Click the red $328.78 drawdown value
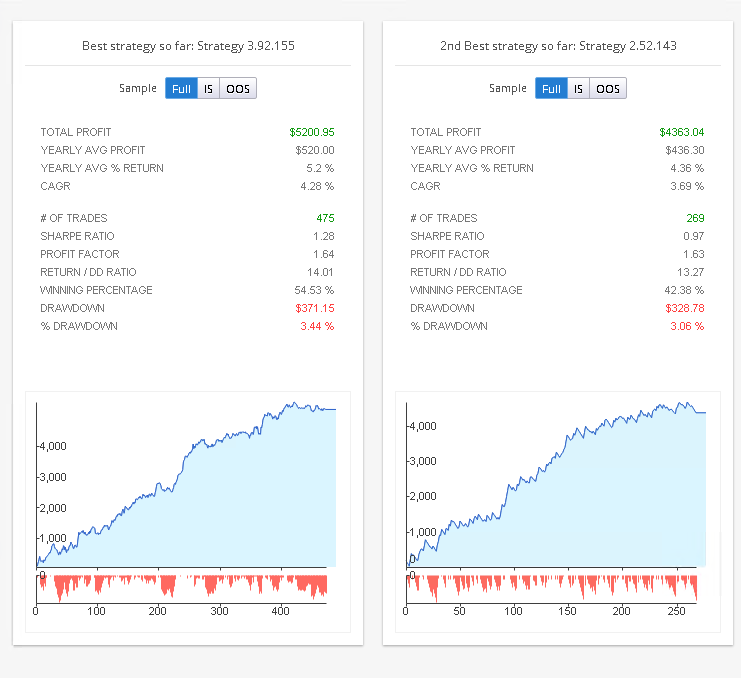Image resolution: width=741 pixels, height=678 pixels. pyautogui.click(x=684, y=308)
